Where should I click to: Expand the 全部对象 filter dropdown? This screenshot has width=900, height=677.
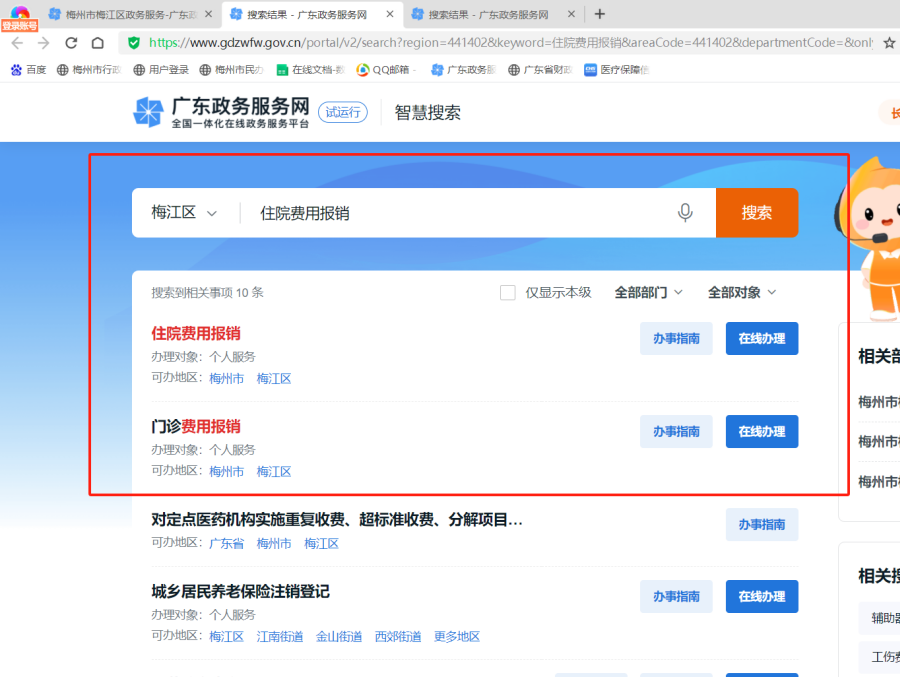click(x=742, y=292)
